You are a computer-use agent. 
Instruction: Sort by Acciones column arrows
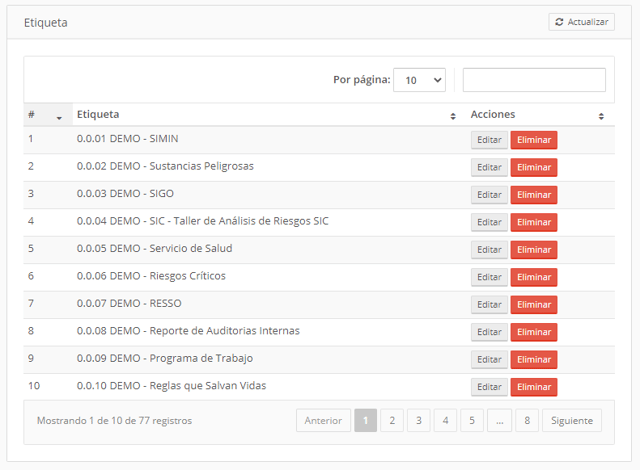[601, 116]
